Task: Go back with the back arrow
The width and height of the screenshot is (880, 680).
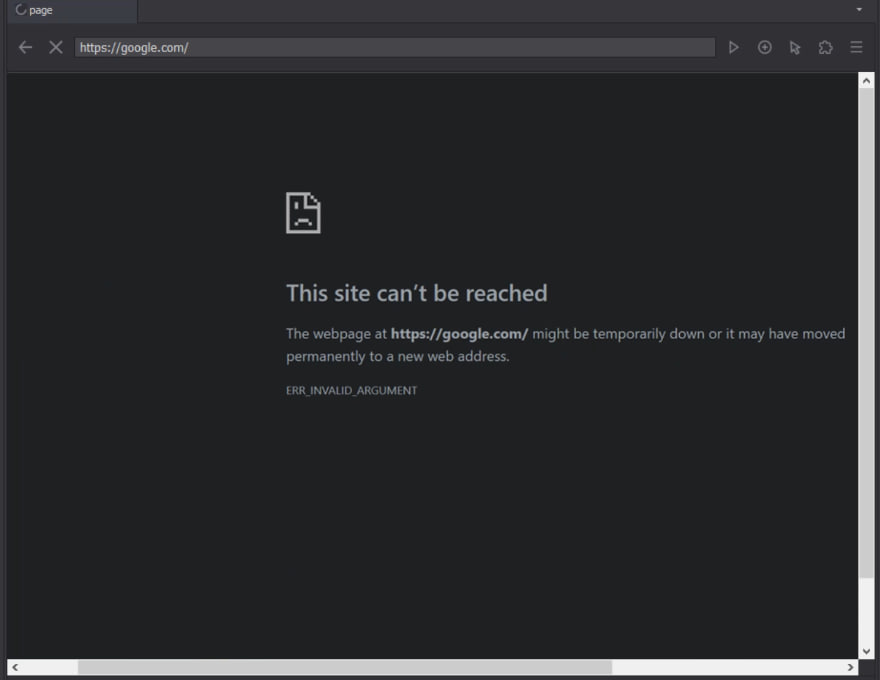Action: coord(25,48)
